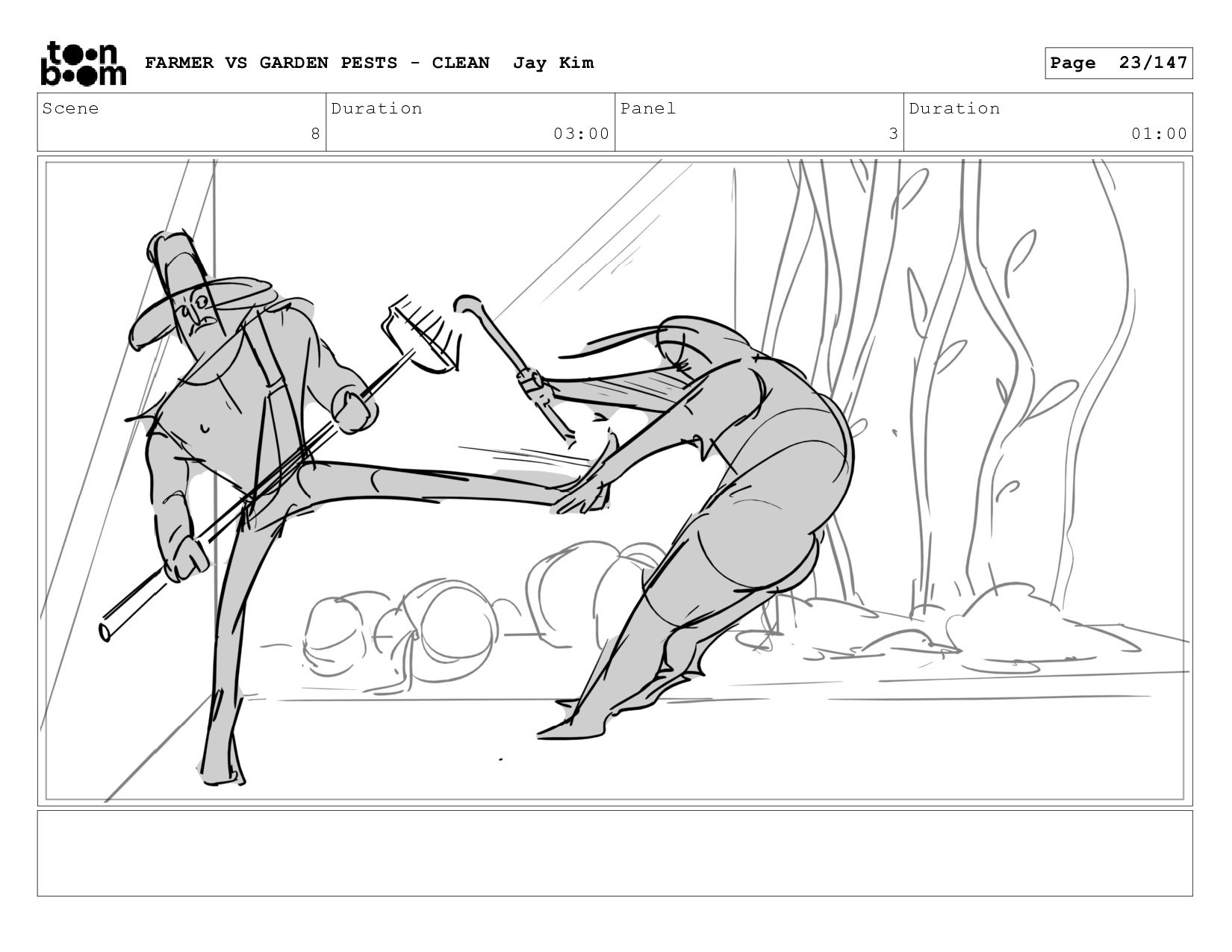Screen dimensions: 1232x952
Task: Click the empty notes box below panel
Action: coord(615,853)
